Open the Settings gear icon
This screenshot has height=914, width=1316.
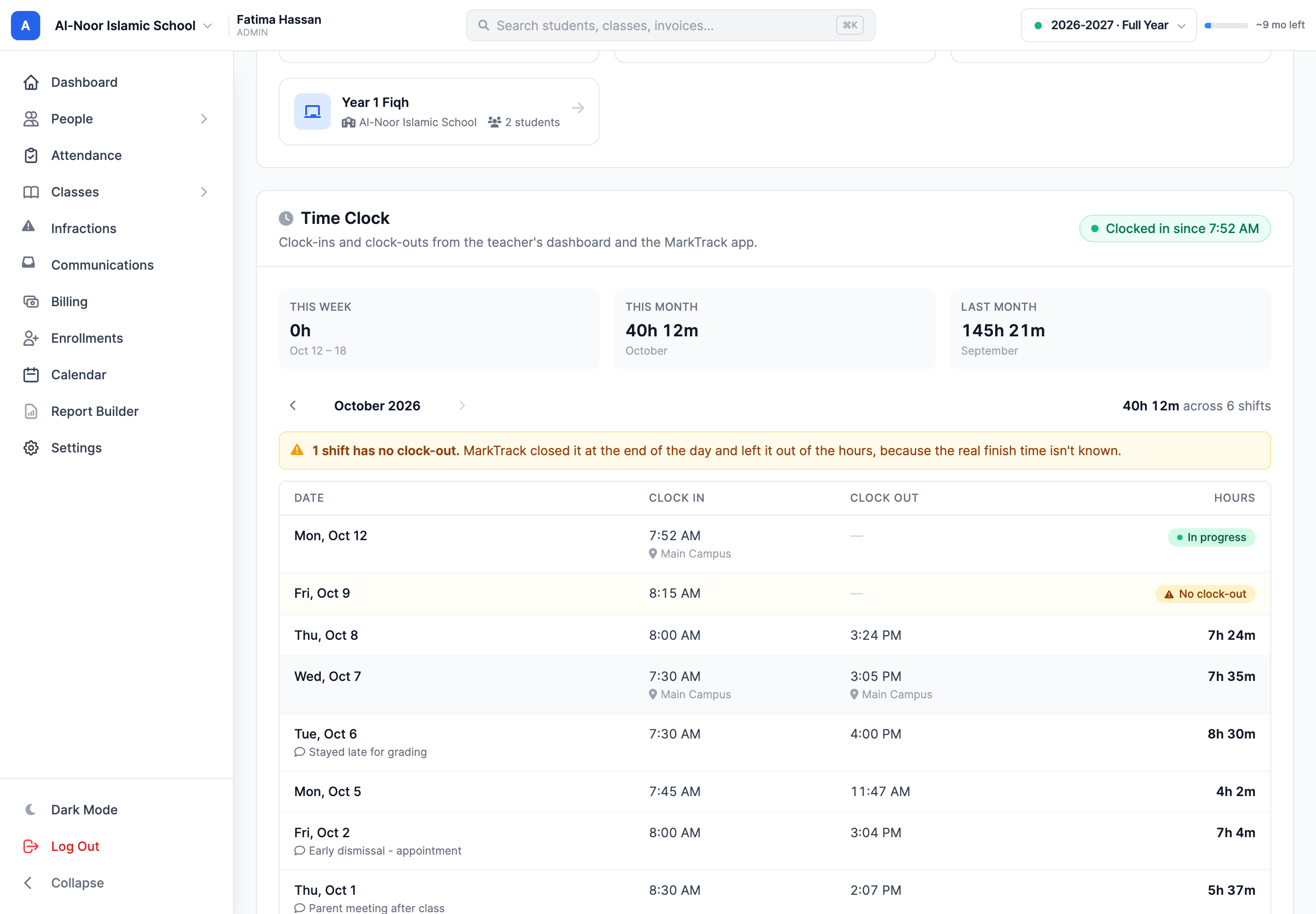tap(31, 448)
